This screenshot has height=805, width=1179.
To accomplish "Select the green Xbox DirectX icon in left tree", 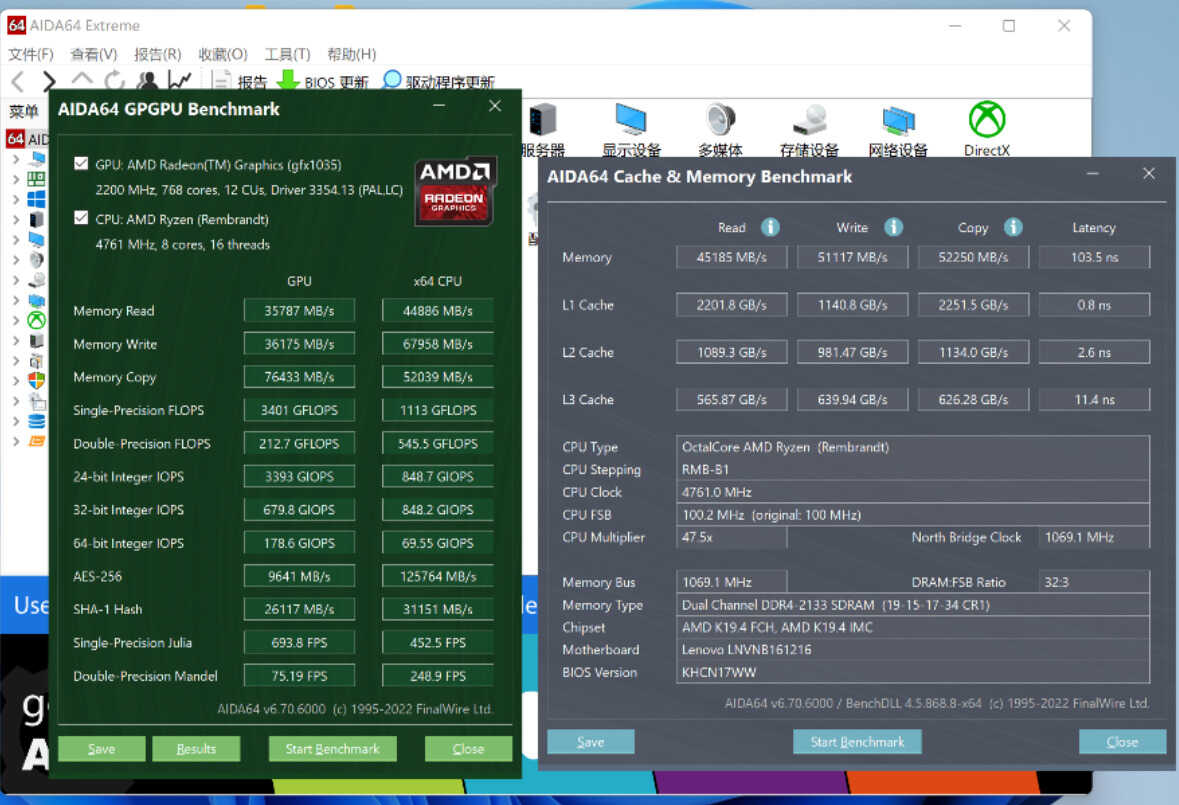I will (x=36, y=320).
